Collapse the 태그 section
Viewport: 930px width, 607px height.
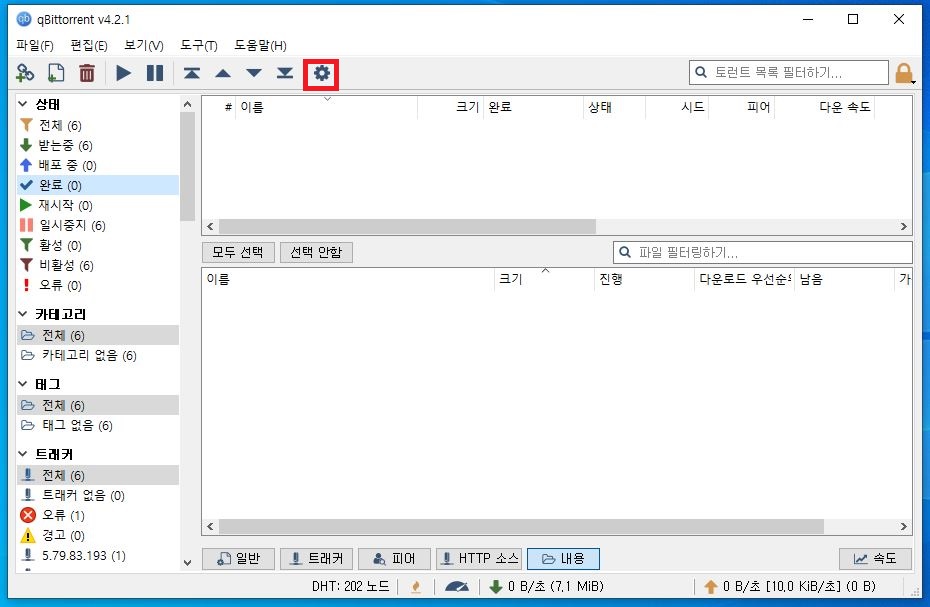point(23,384)
